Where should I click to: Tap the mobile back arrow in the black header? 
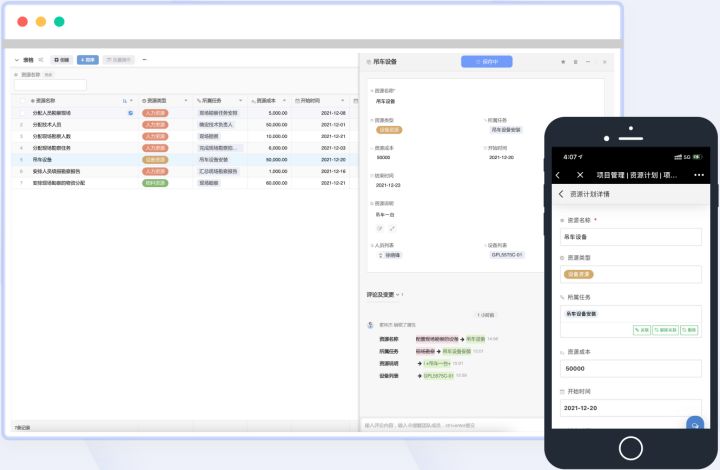coord(558,175)
